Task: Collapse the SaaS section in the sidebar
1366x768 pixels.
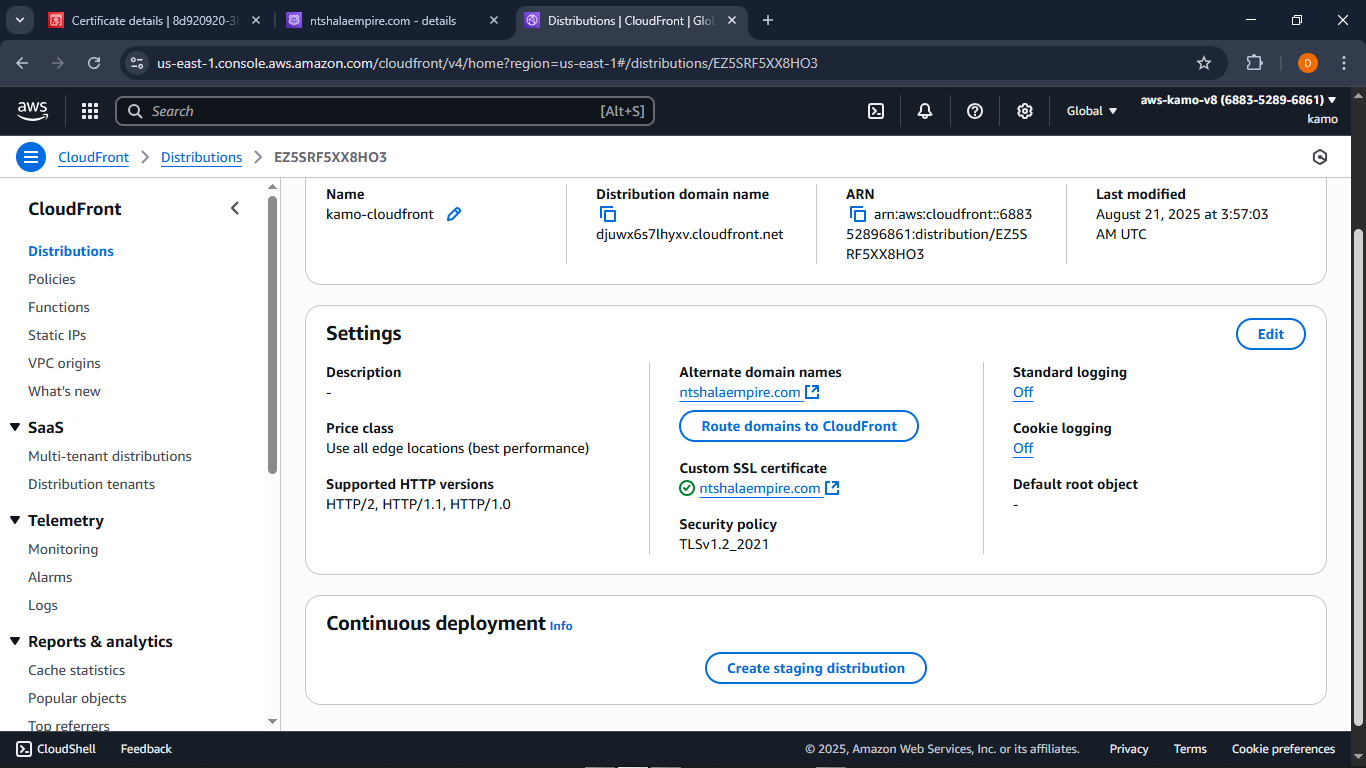Action: tap(16, 427)
